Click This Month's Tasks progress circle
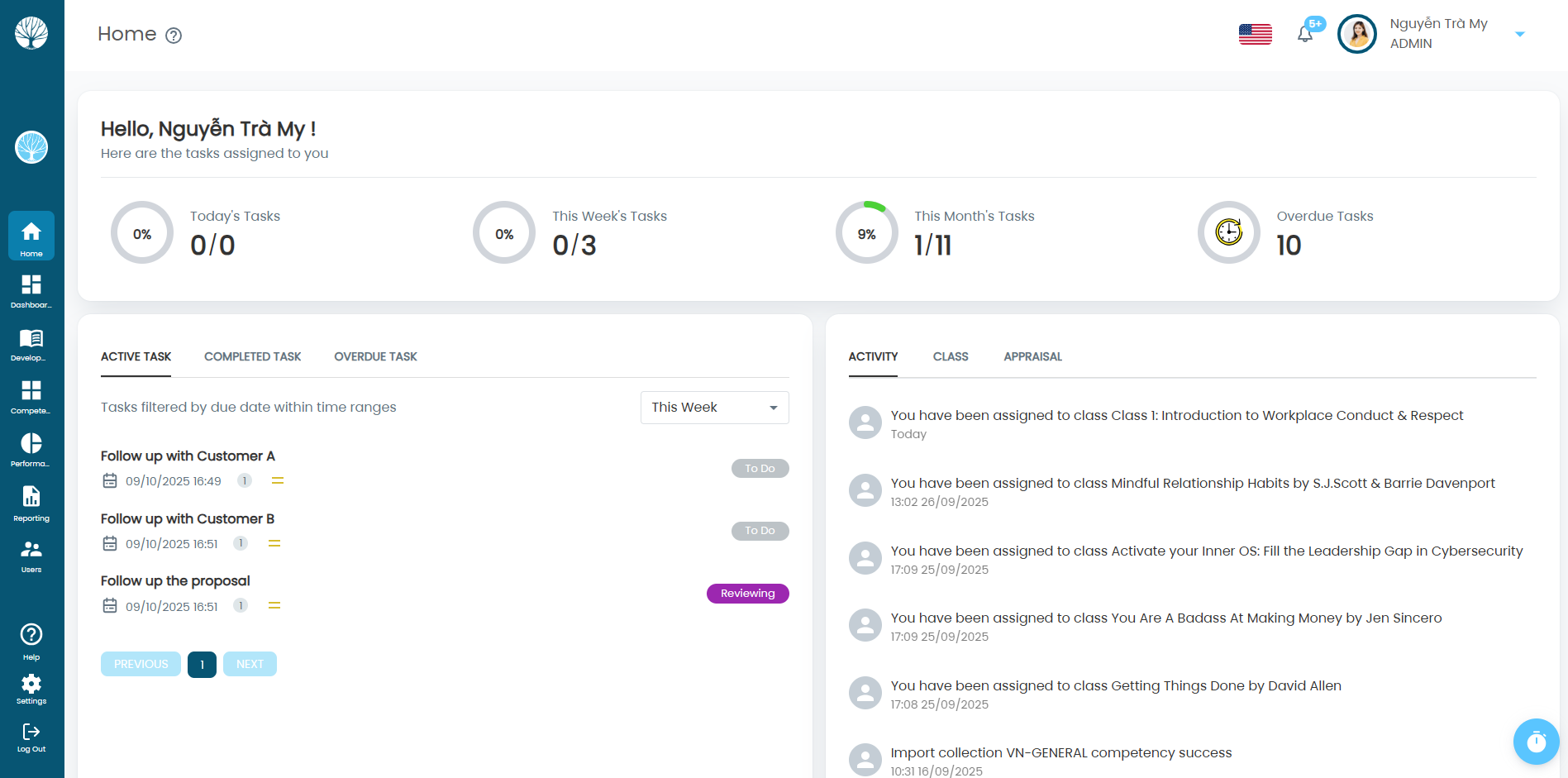The height and width of the screenshot is (778, 1568). pyautogui.click(x=866, y=233)
